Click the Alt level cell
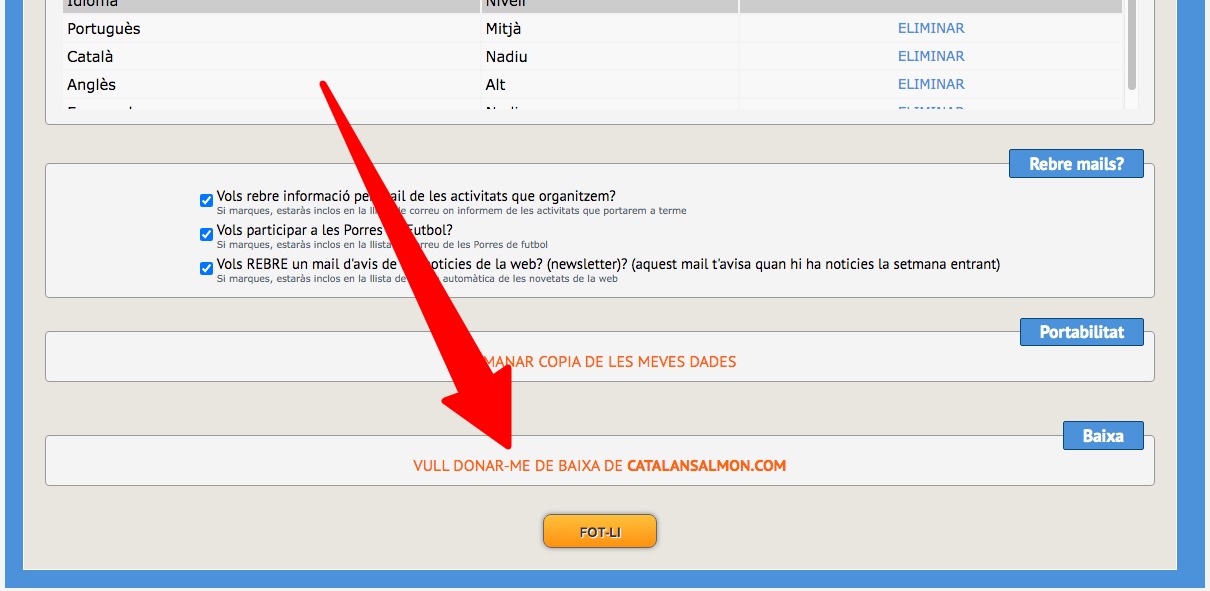This screenshot has width=1210, height=591. [x=496, y=85]
